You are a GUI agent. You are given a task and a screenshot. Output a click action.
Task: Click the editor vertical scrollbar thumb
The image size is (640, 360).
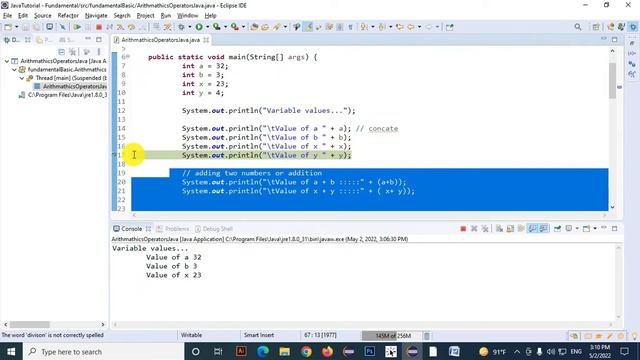[x=612, y=80]
